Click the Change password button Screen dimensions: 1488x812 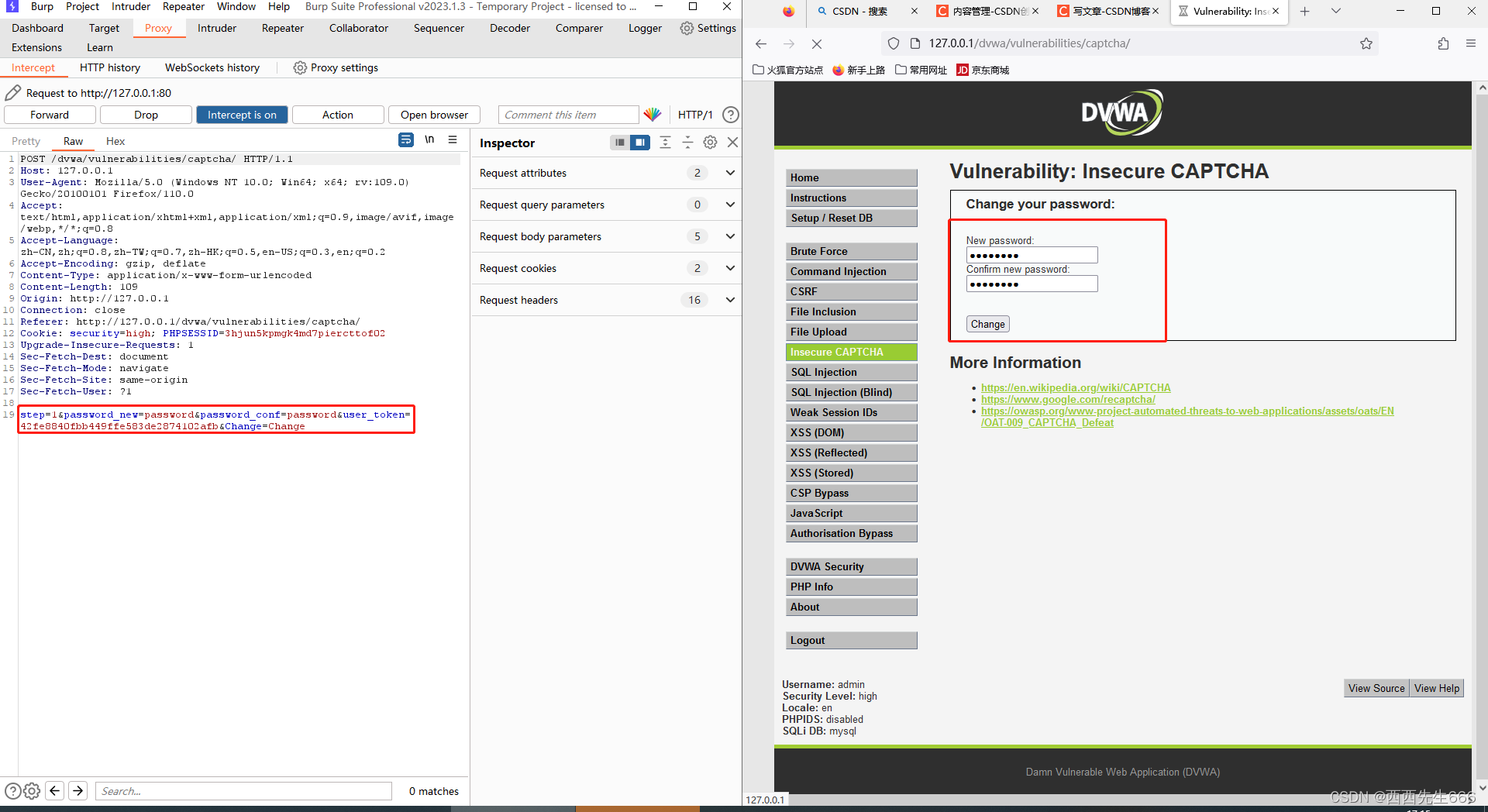coord(987,324)
